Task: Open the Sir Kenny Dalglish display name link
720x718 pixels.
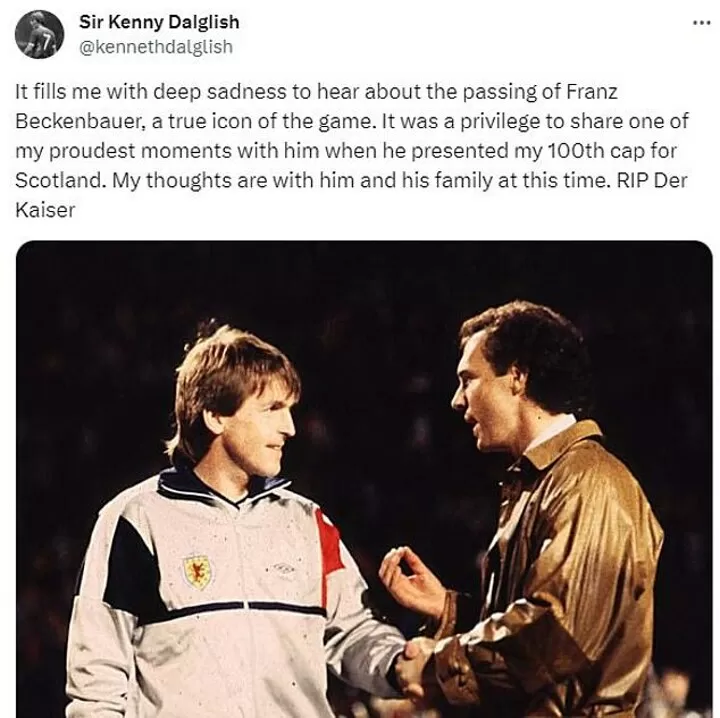Action: coord(159,22)
